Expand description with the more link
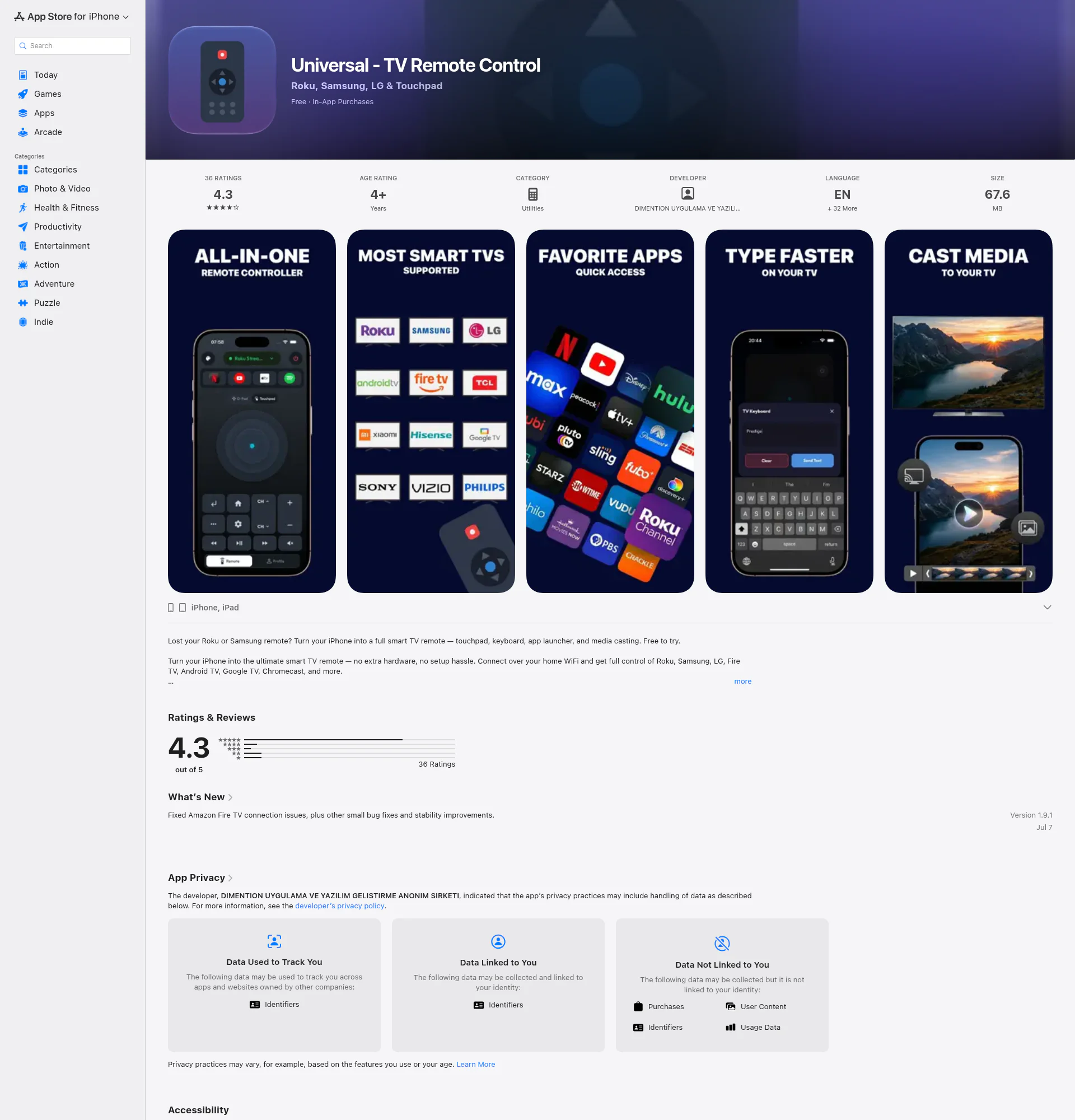Screen dimensions: 1075x1120 pos(742,681)
